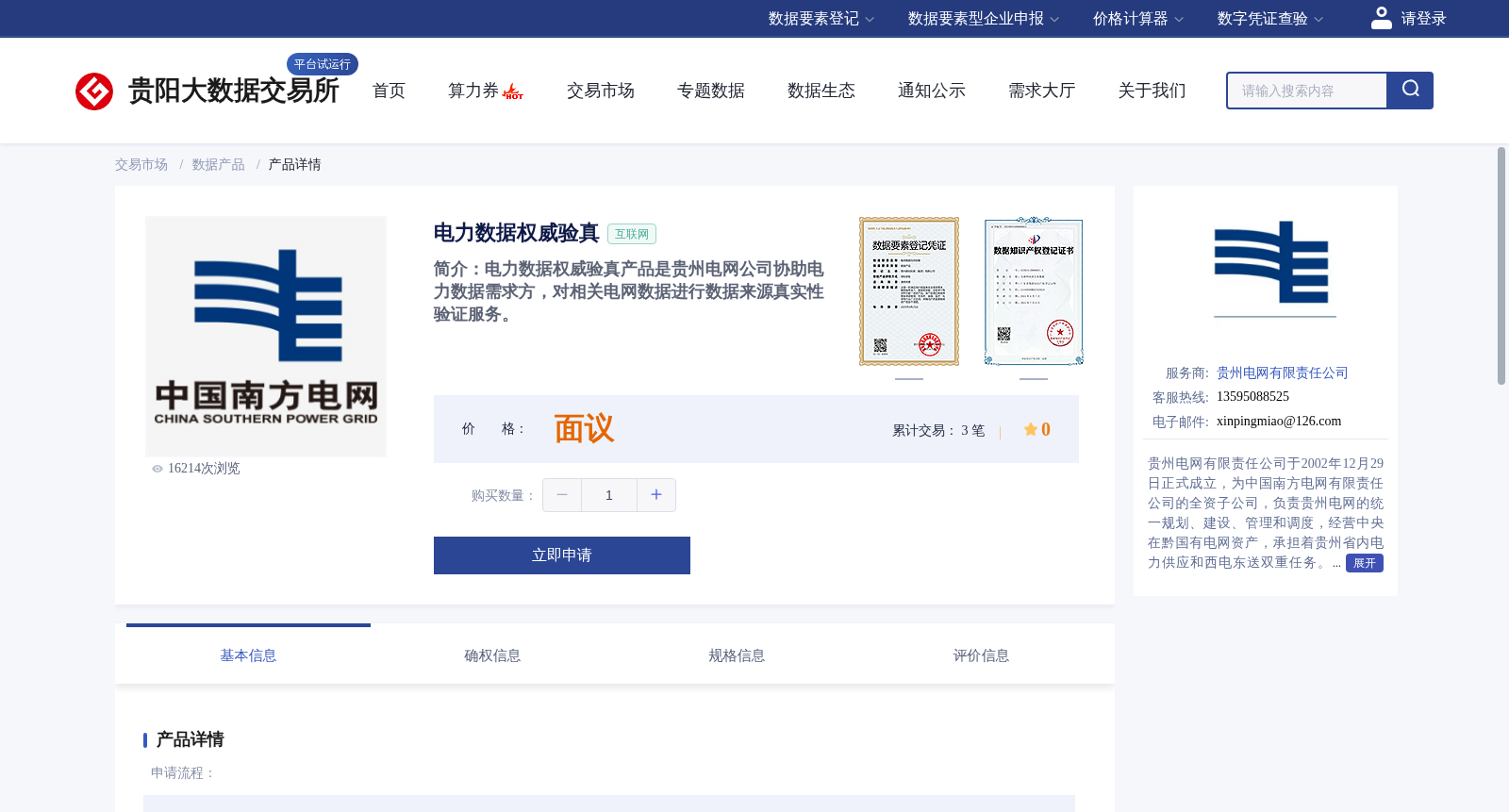Image resolution: width=1509 pixels, height=812 pixels.
Task: Open the 算力券 menu item
Action: pyautogui.click(x=473, y=91)
